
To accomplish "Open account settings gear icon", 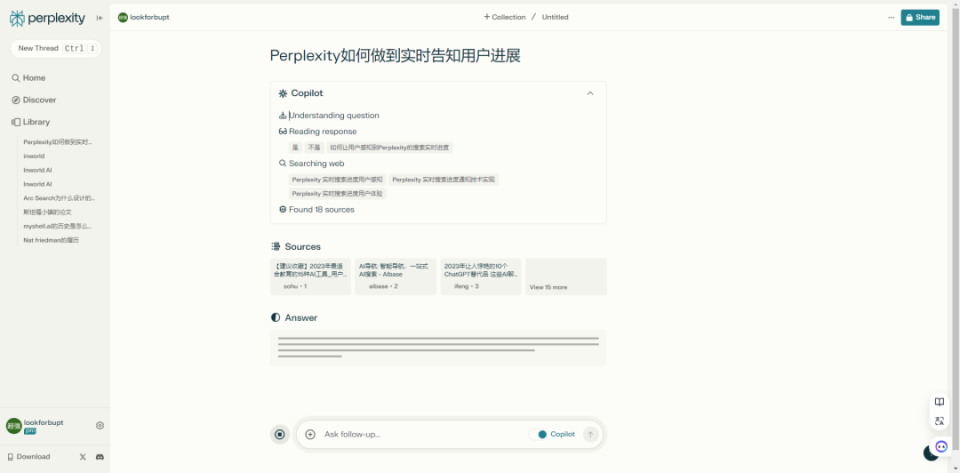I will (x=100, y=425).
